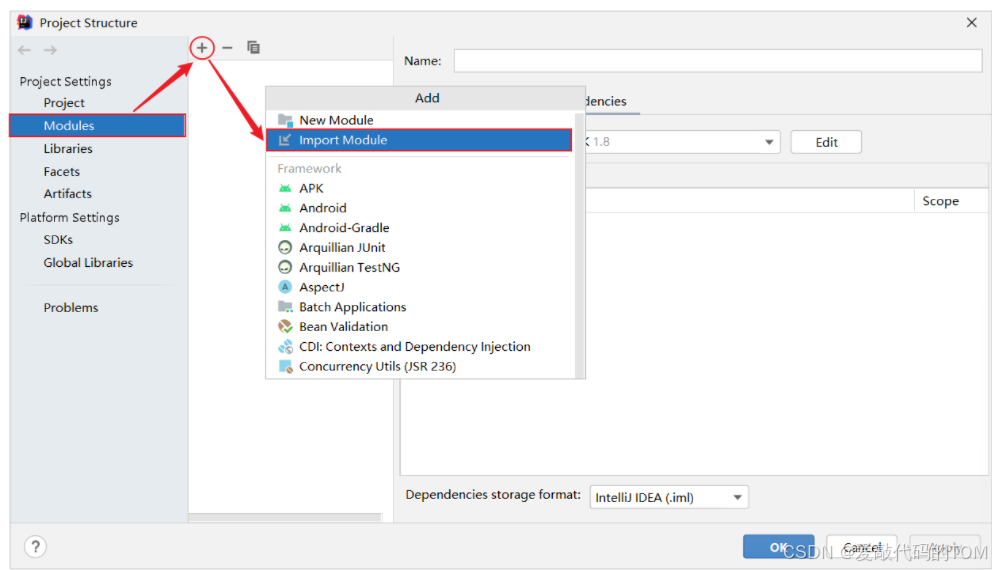Viewport: 992px width, 570px height.
Task: Click the Add popup vertical scrollbar
Action: click(579, 244)
